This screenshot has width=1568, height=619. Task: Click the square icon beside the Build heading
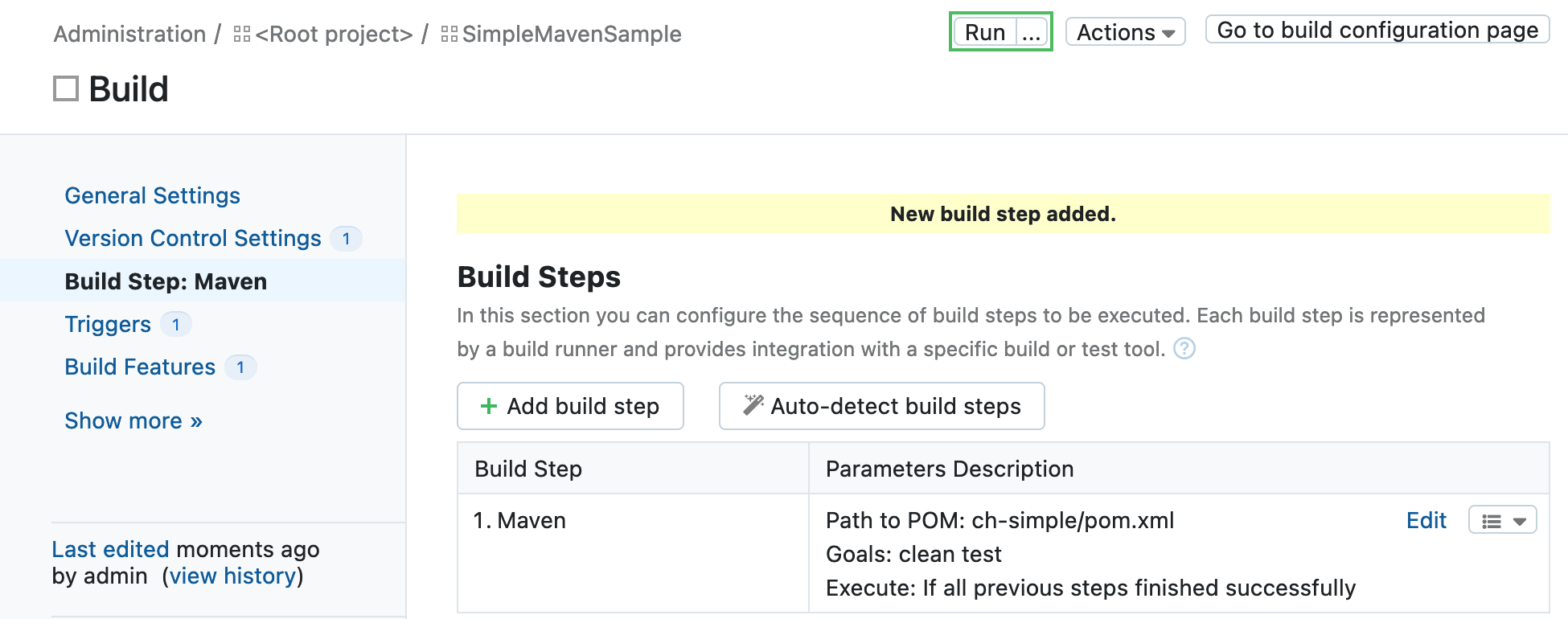[66, 87]
